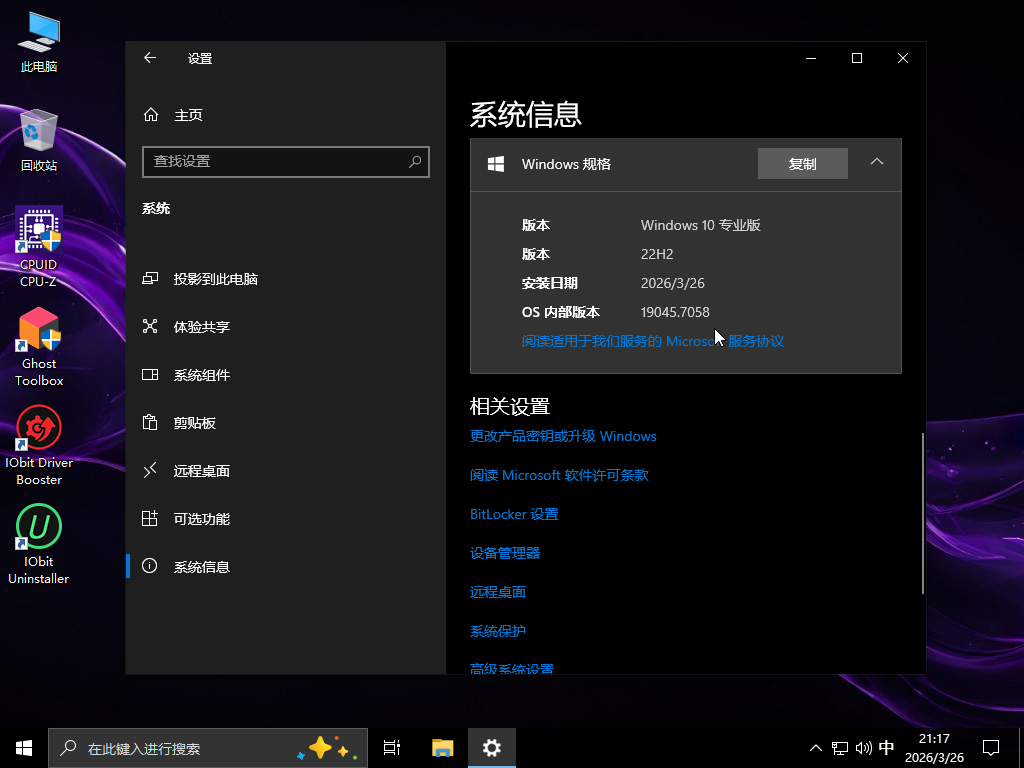Open 剪贴板 clipboard settings
This screenshot has width=1024, height=768.
[x=194, y=423]
